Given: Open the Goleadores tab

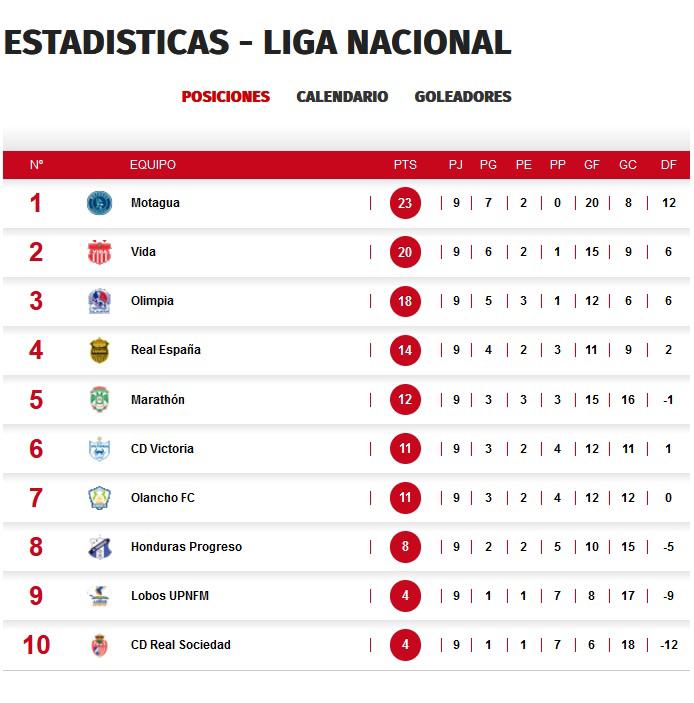Looking at the screenshot, I should [463, 97].
